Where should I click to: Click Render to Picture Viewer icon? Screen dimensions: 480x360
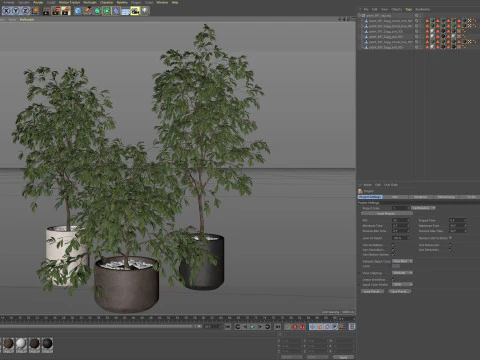point(56,11)
